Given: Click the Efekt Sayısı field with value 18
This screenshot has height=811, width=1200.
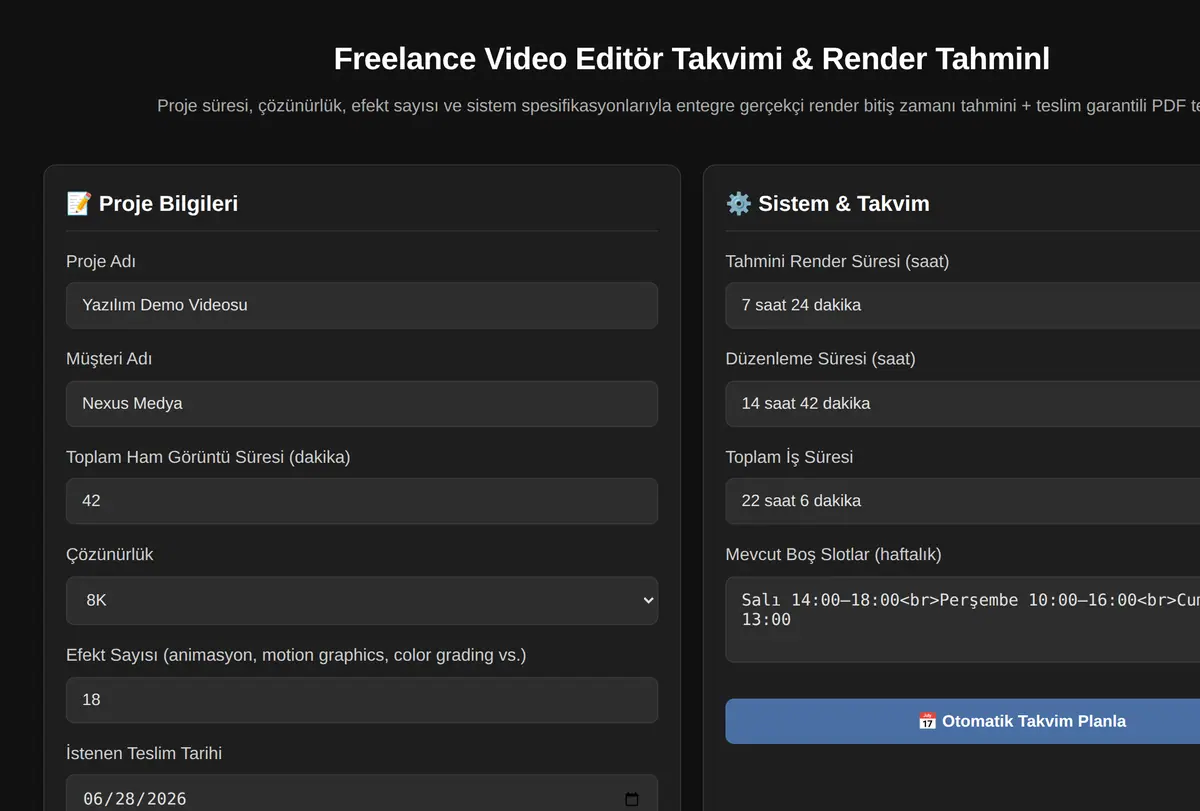Looking at the screenshot, I should point(362,700).
